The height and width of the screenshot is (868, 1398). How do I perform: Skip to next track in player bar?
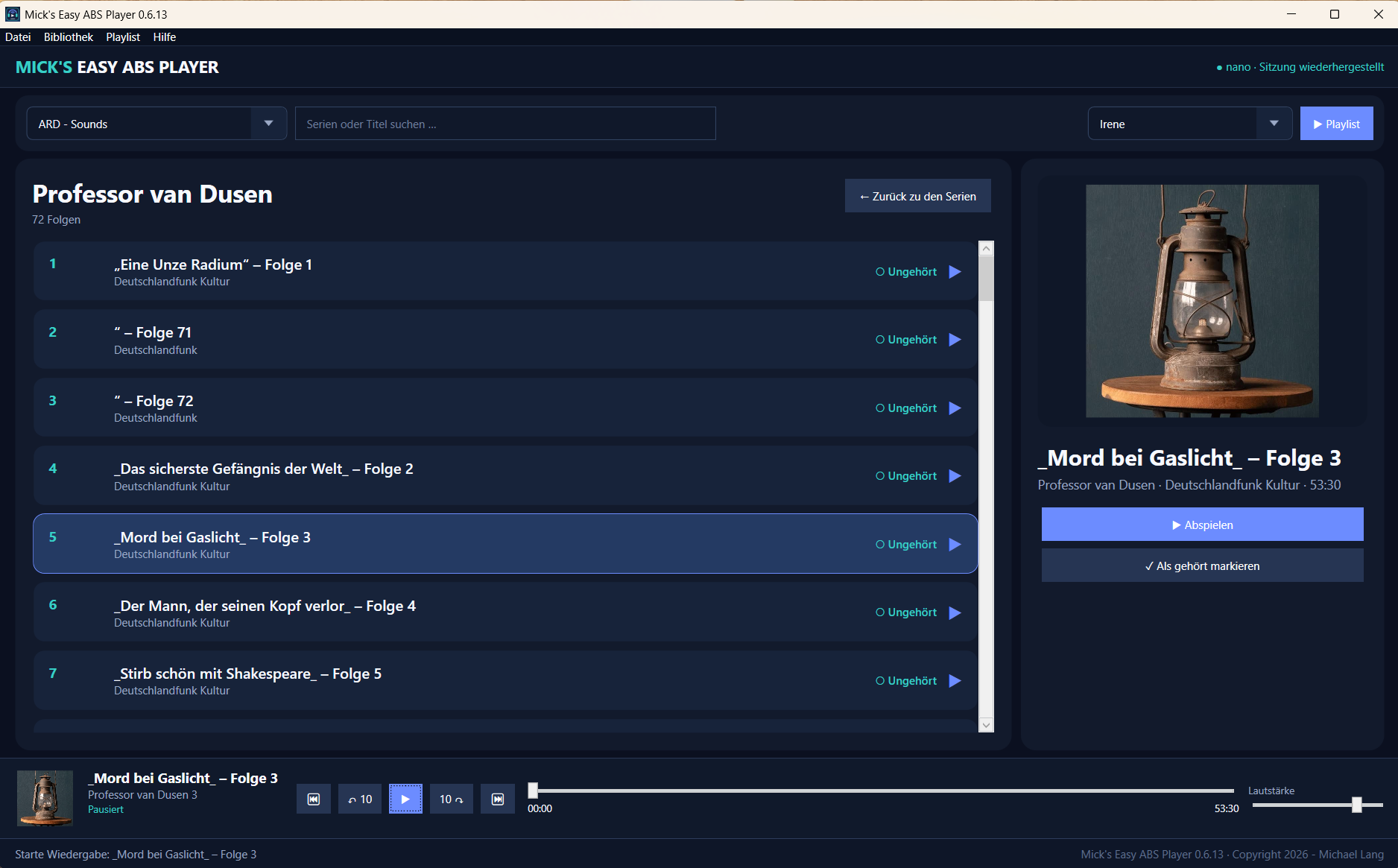coord(498,799)
